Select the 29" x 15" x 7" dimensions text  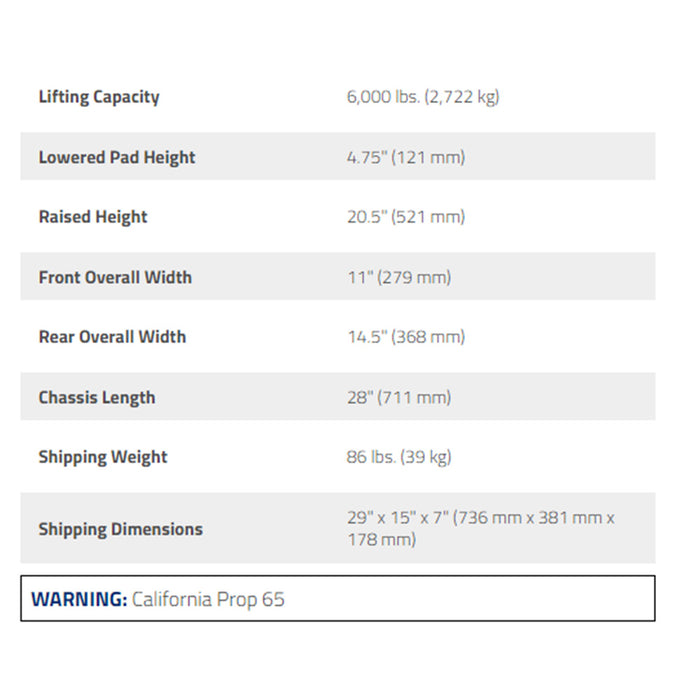[398, 518]
